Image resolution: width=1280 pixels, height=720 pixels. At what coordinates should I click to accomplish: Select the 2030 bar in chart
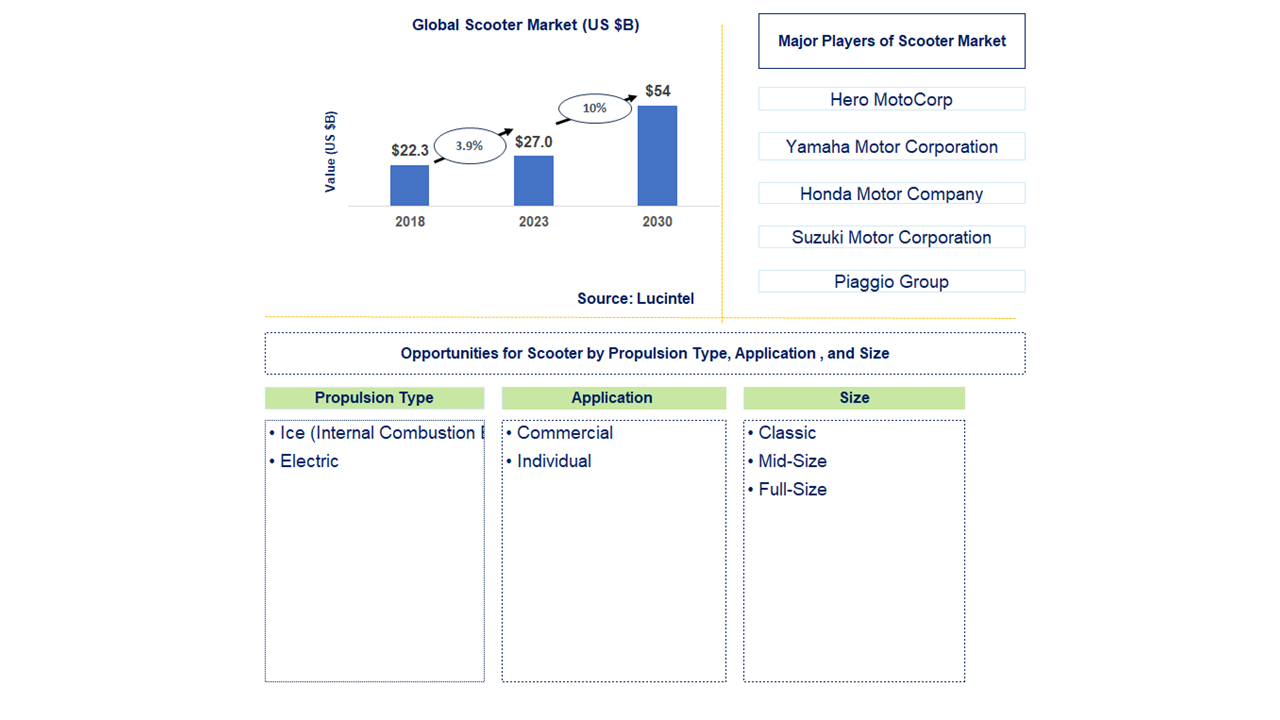click(x=657, y=156)
